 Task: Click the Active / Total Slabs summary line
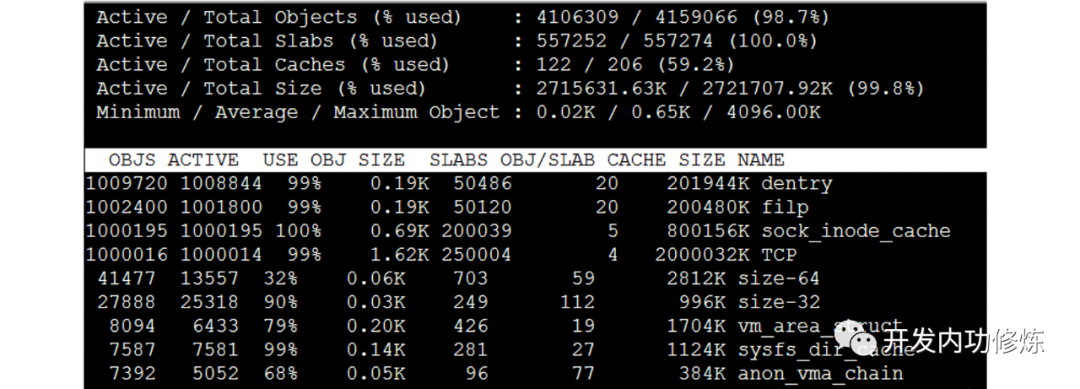click(457, 41)
